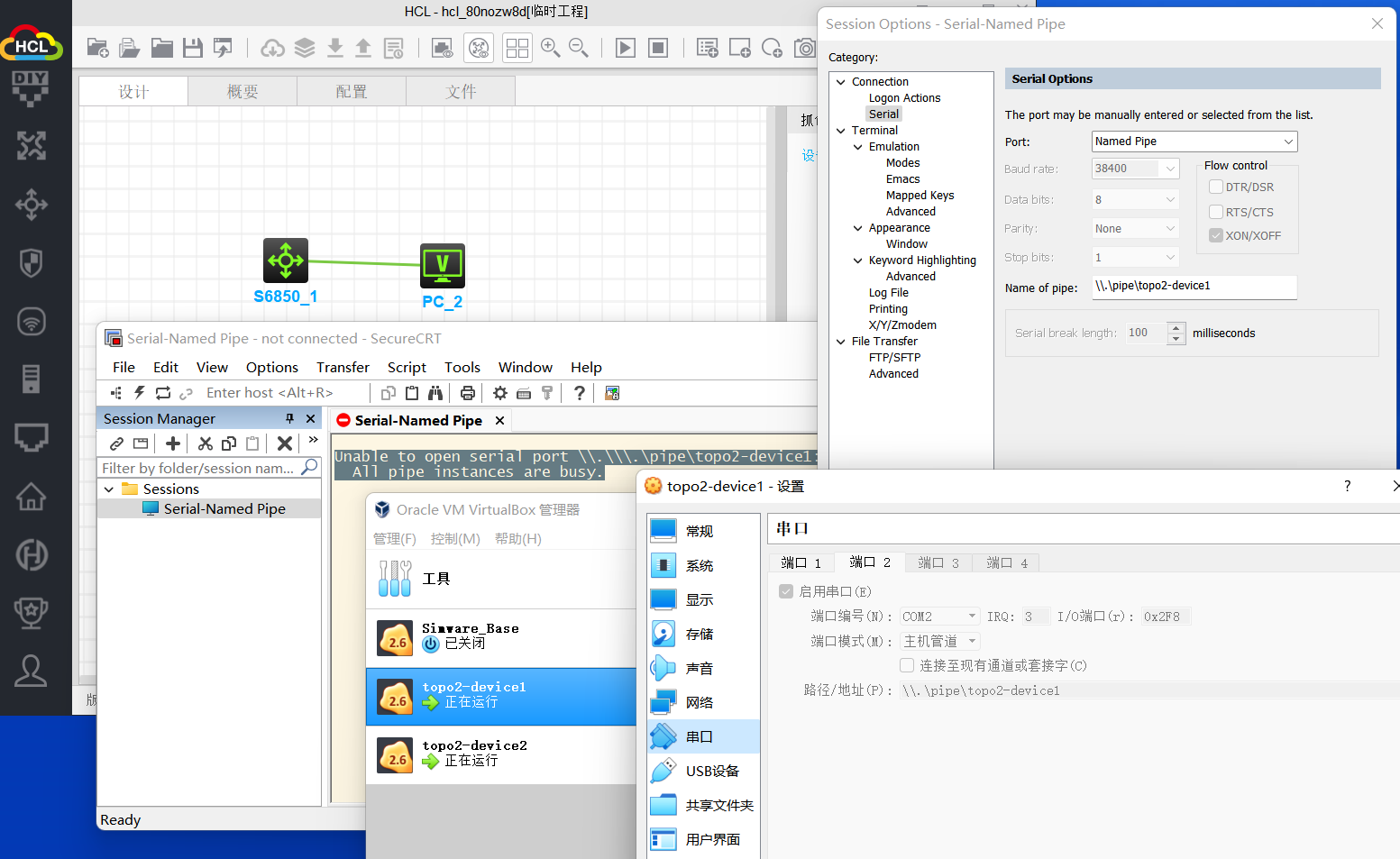Click the Name of pipe input field

1194,287
